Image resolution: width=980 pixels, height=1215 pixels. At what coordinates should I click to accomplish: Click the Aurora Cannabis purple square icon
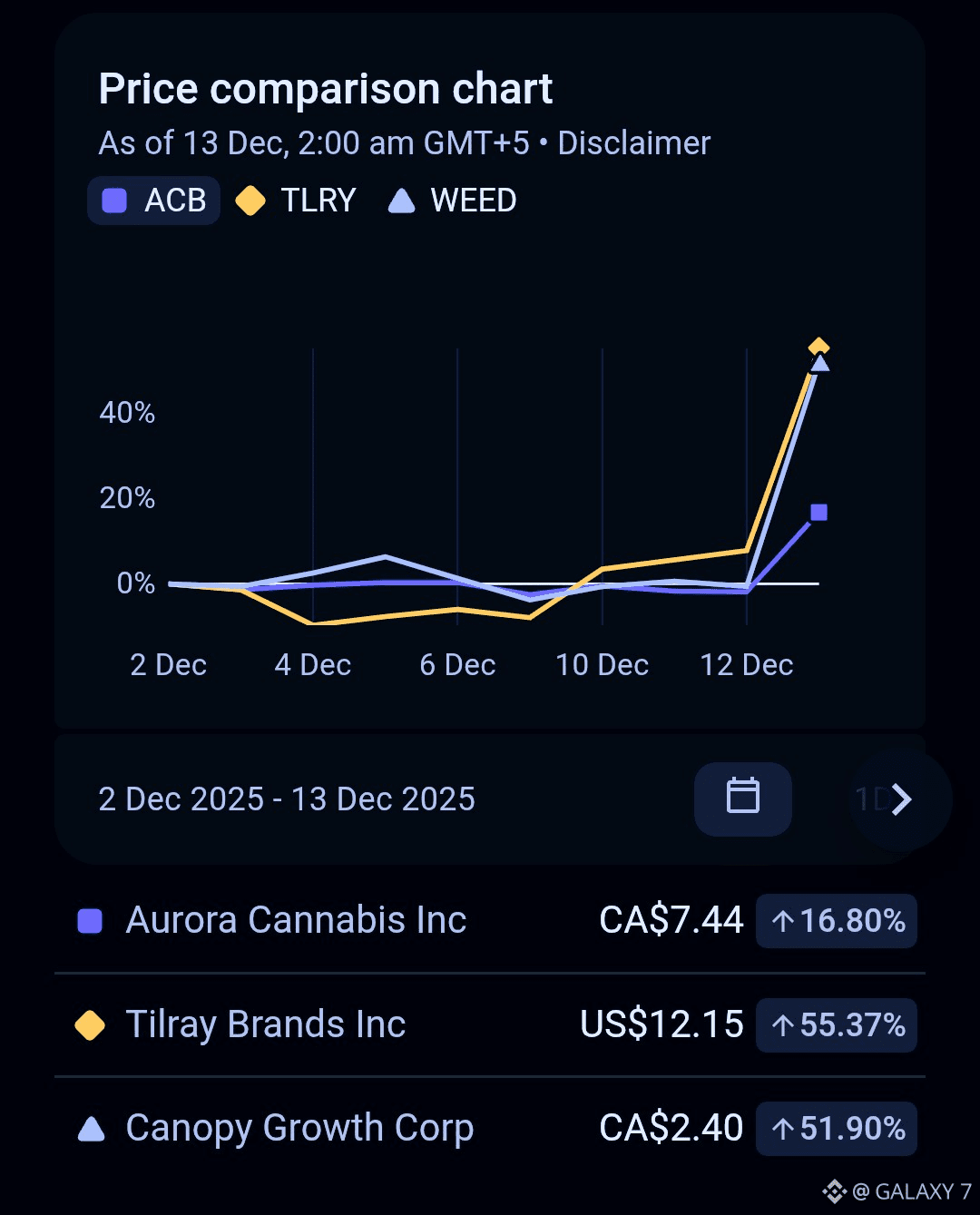[90, 921]
